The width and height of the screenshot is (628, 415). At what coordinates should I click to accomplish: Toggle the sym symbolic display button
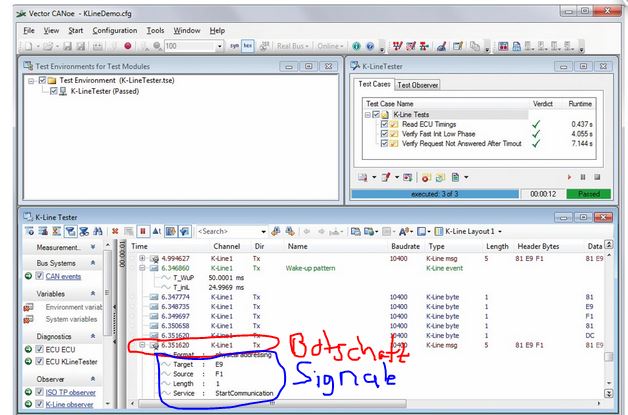coord(234,46)
